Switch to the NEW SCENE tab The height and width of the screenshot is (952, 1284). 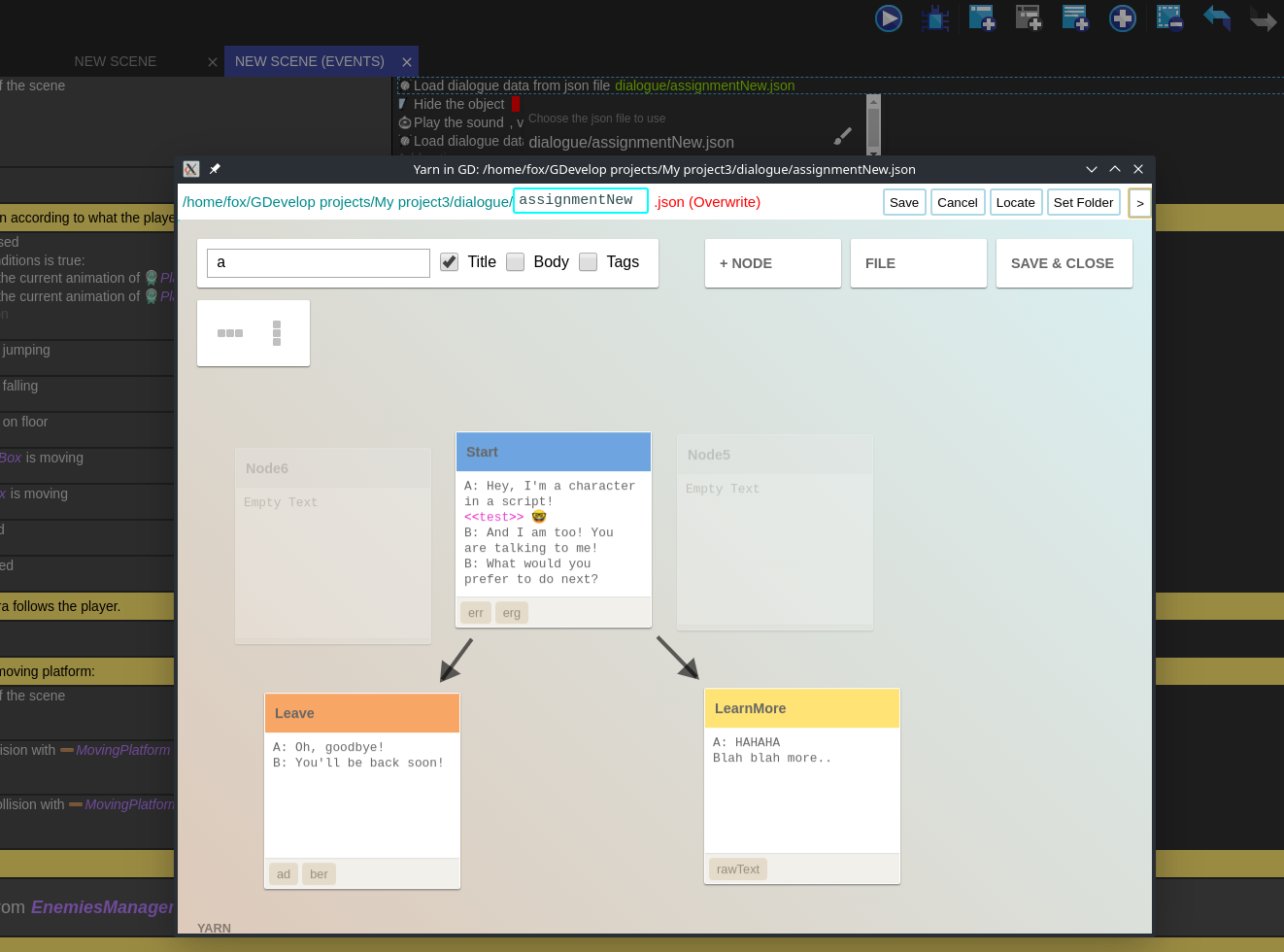tap(116, 61)
